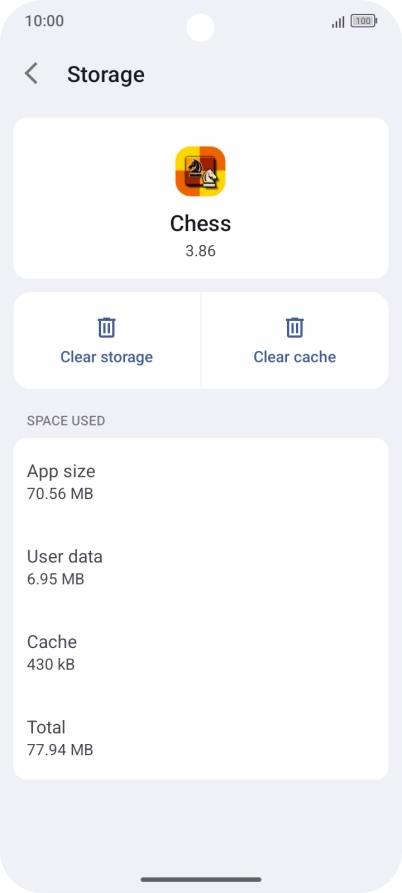The width and height of the screenshot is (402, 893).
Task: Tap the Clear cache trash icon
Action: point(294,327)
